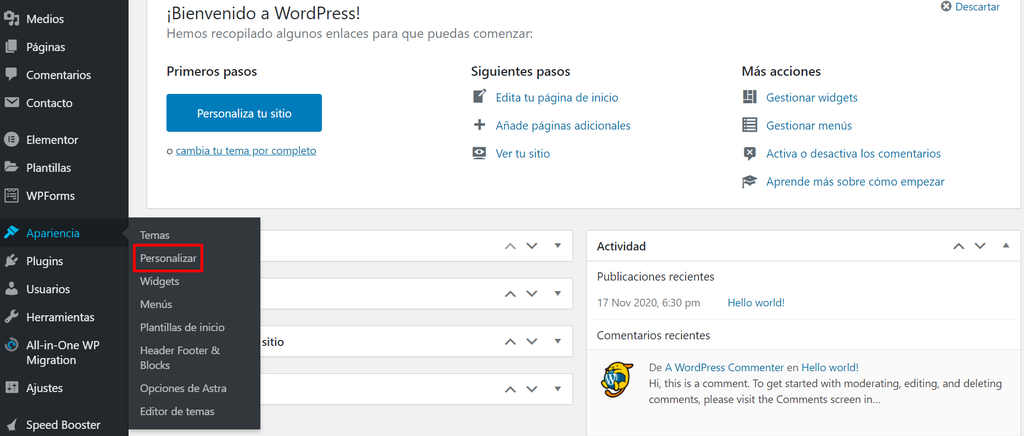1024x436 pixels.
Task: Open Edita tu página de inicio link
Action: pyautogui.click(x=557, y=97)
